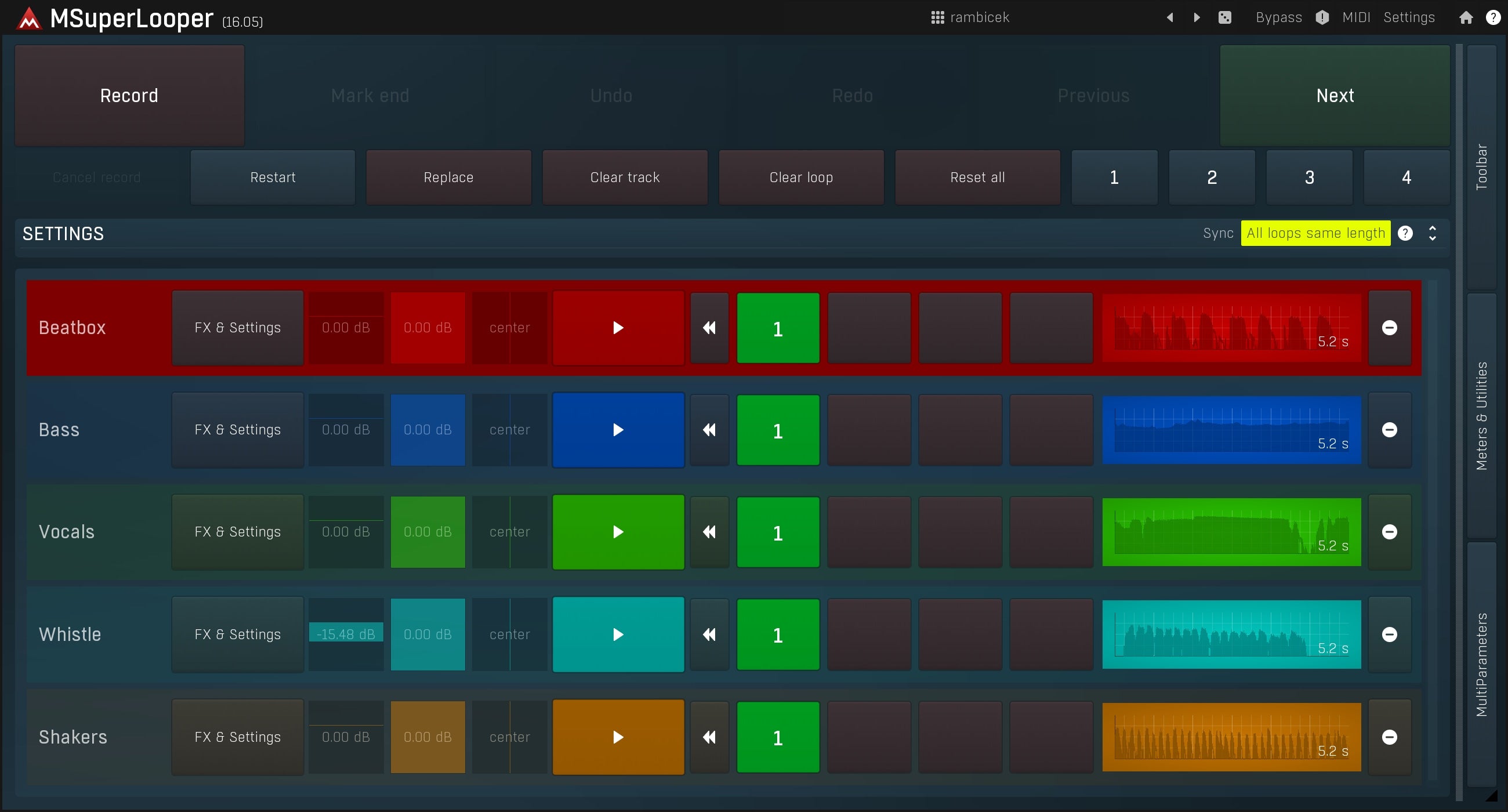The image size is (1508, 812).
Task: Expand the MultiParameters side panel
Action: (1481, 665)
